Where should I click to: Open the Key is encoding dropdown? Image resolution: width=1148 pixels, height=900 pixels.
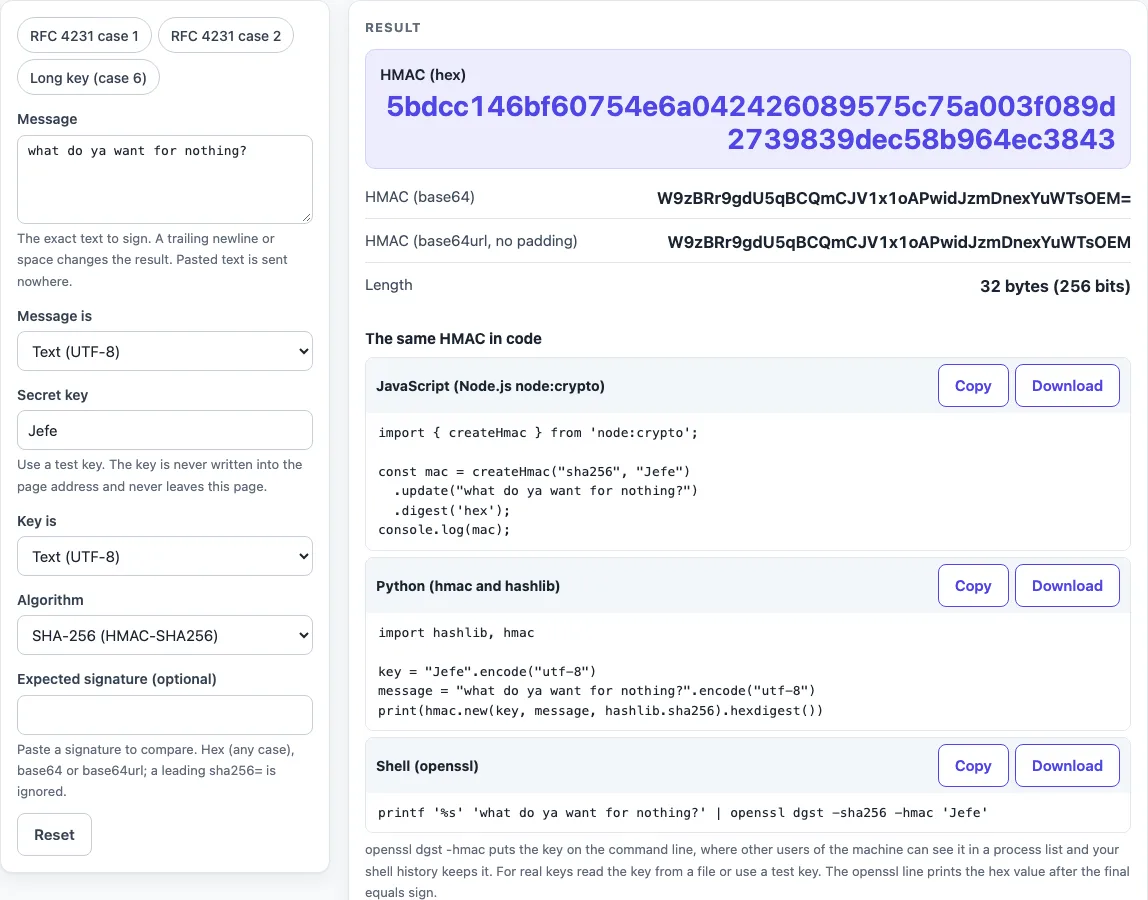(165, 557)
